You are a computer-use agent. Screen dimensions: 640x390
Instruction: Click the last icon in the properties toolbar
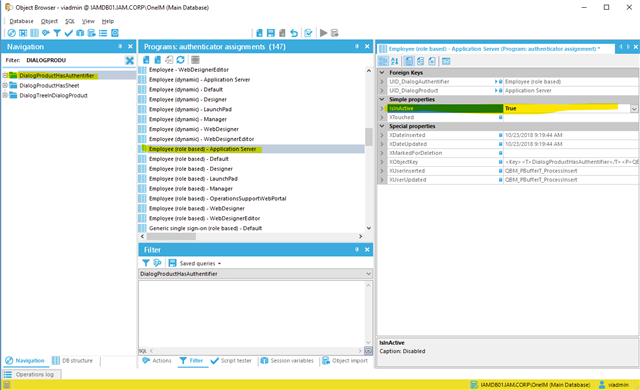tap(446, 61)
